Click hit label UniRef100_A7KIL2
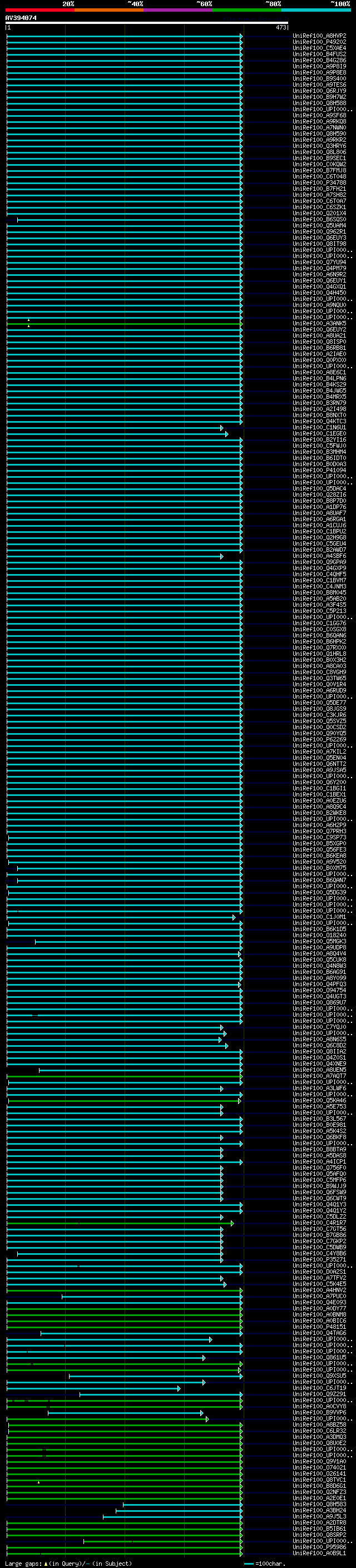The height and width of the screenshot is (1568, 356). pos(319,752)
